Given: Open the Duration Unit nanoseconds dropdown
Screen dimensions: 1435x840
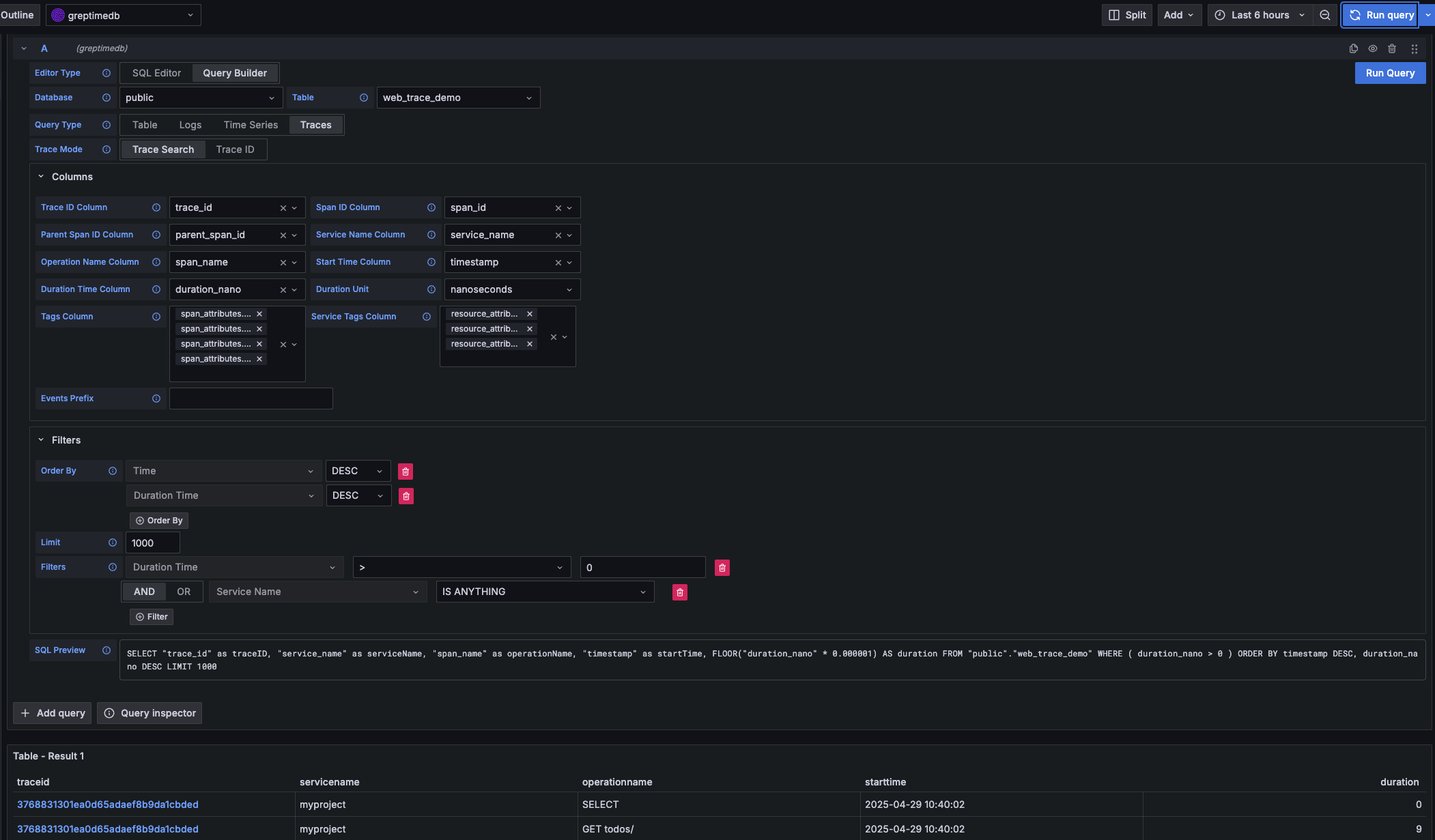Looking at the screenshot, I should (512, 289).
